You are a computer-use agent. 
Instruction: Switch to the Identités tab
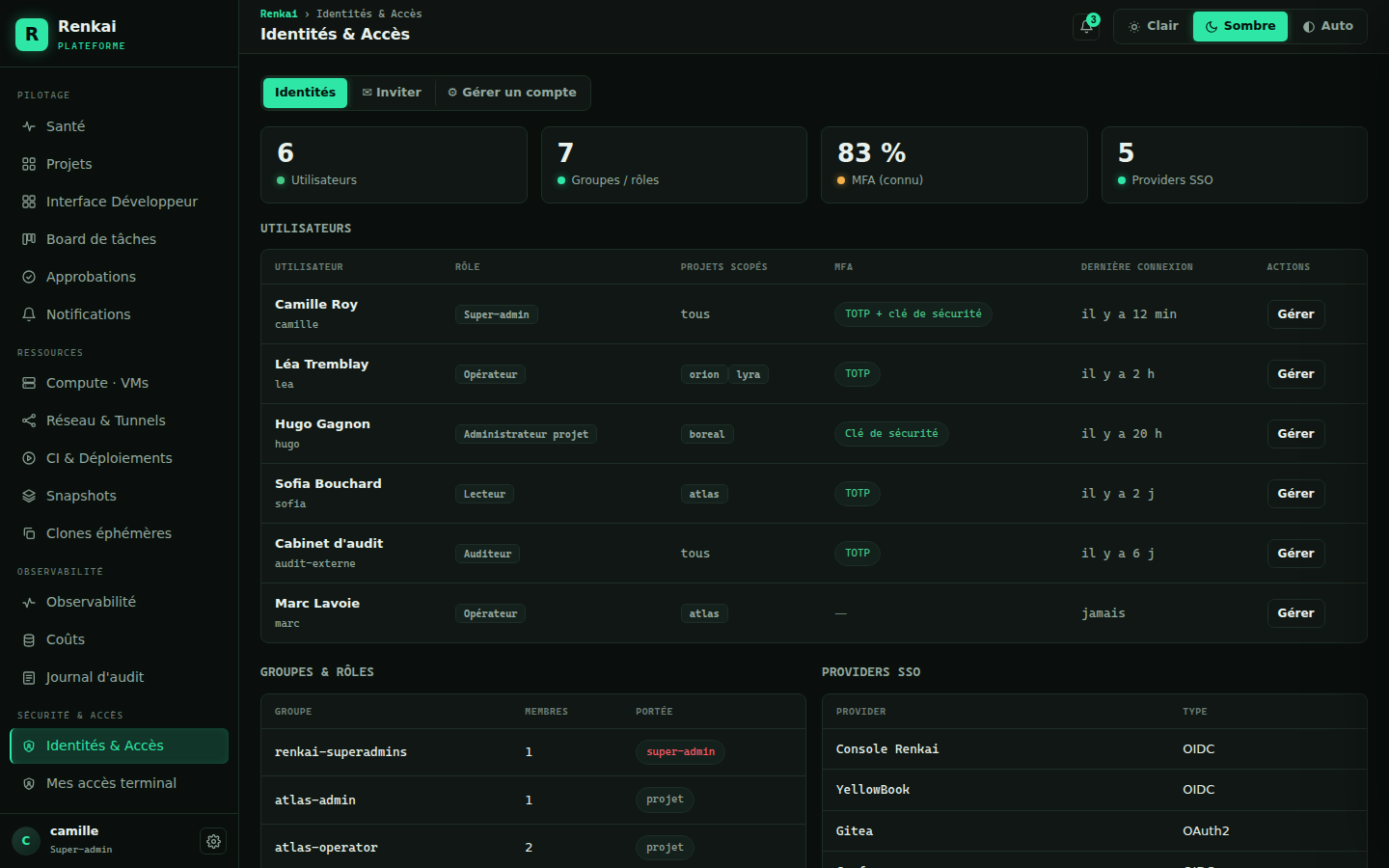(305, 93)
